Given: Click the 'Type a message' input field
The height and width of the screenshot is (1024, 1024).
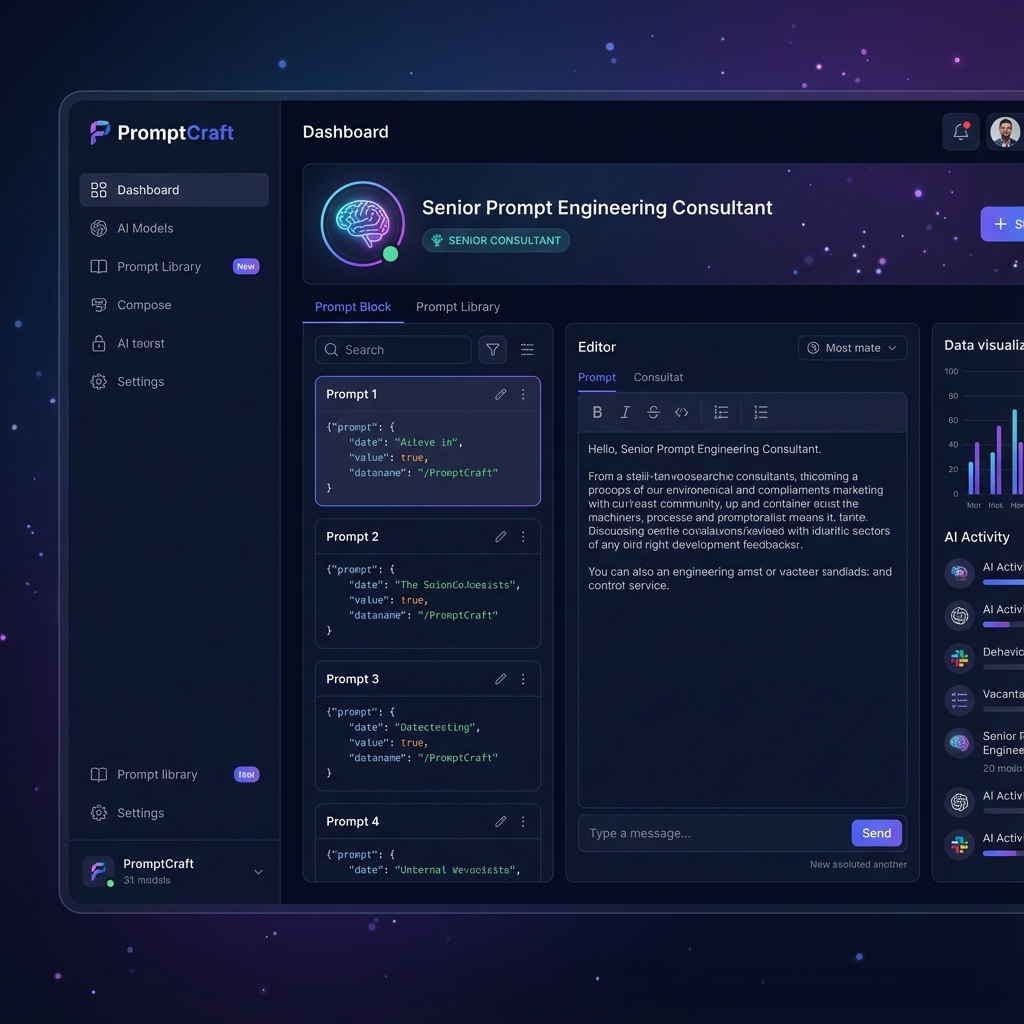Looking at the screenshot, I should [714, 833].
